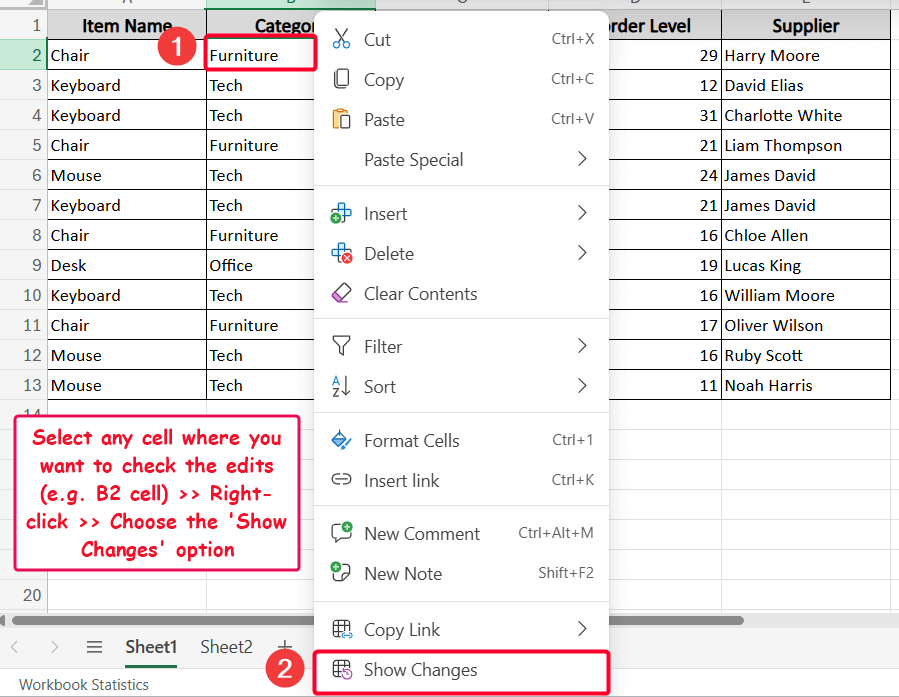The width and height of the screenshot is (899, 697).
Task: Click the Clear Contents eraser icon
Action: click(340, 293)
